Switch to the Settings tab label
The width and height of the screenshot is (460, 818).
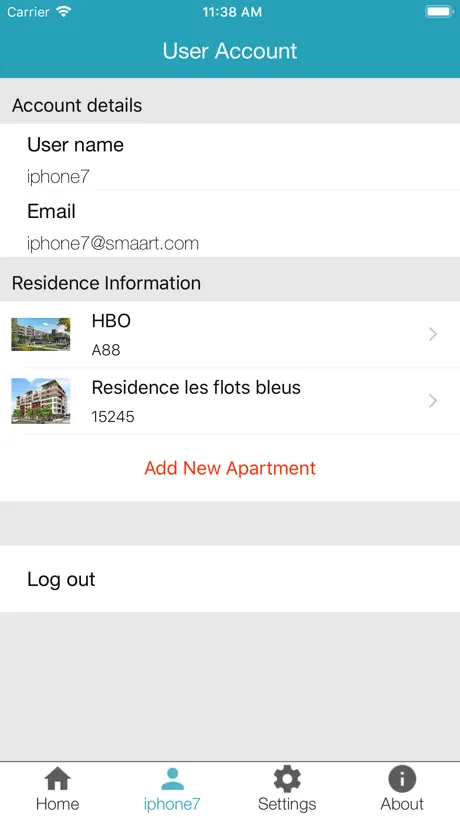[287, 804]
